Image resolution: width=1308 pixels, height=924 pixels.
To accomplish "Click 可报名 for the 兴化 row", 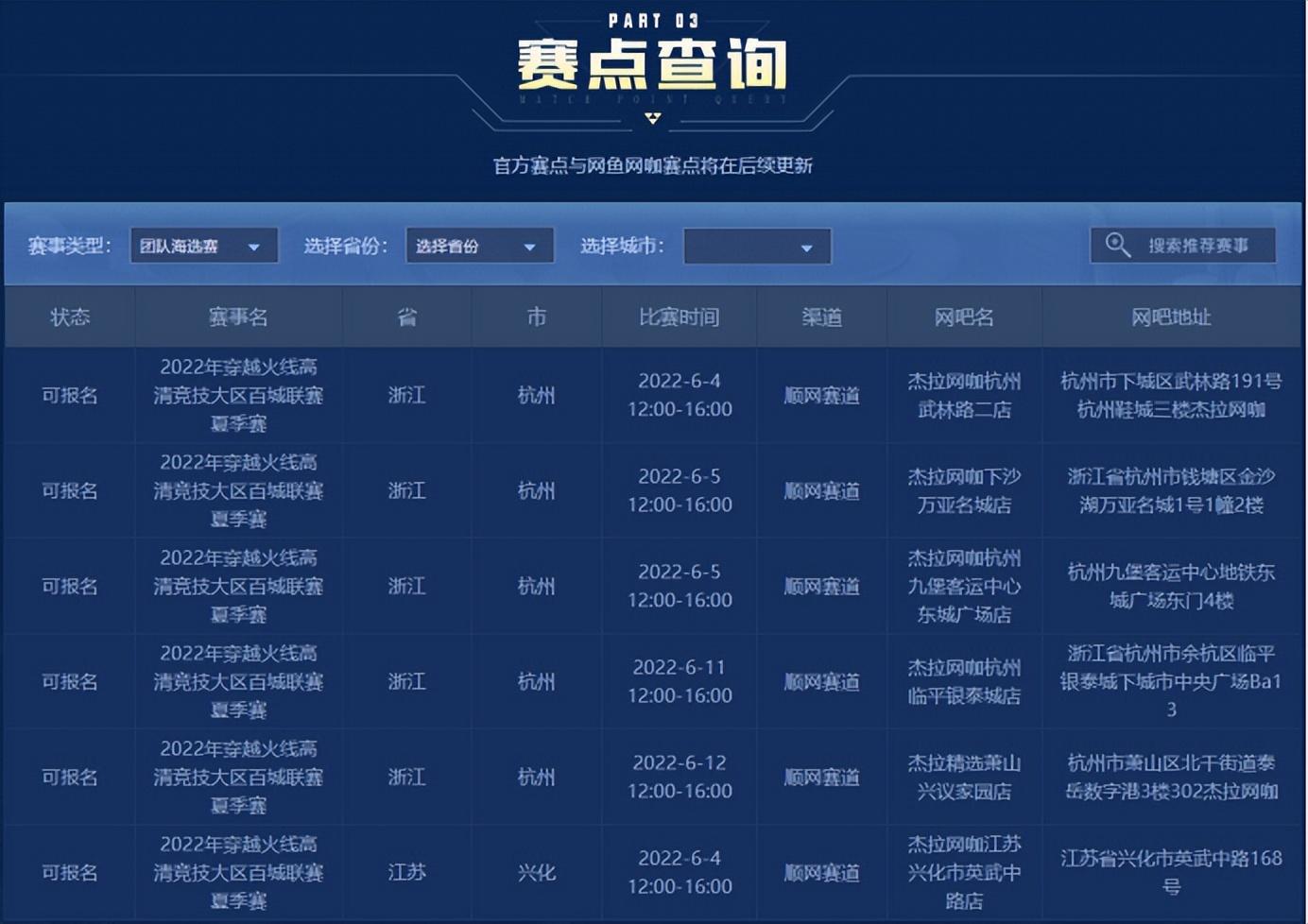I will click(x=70, y=873).
